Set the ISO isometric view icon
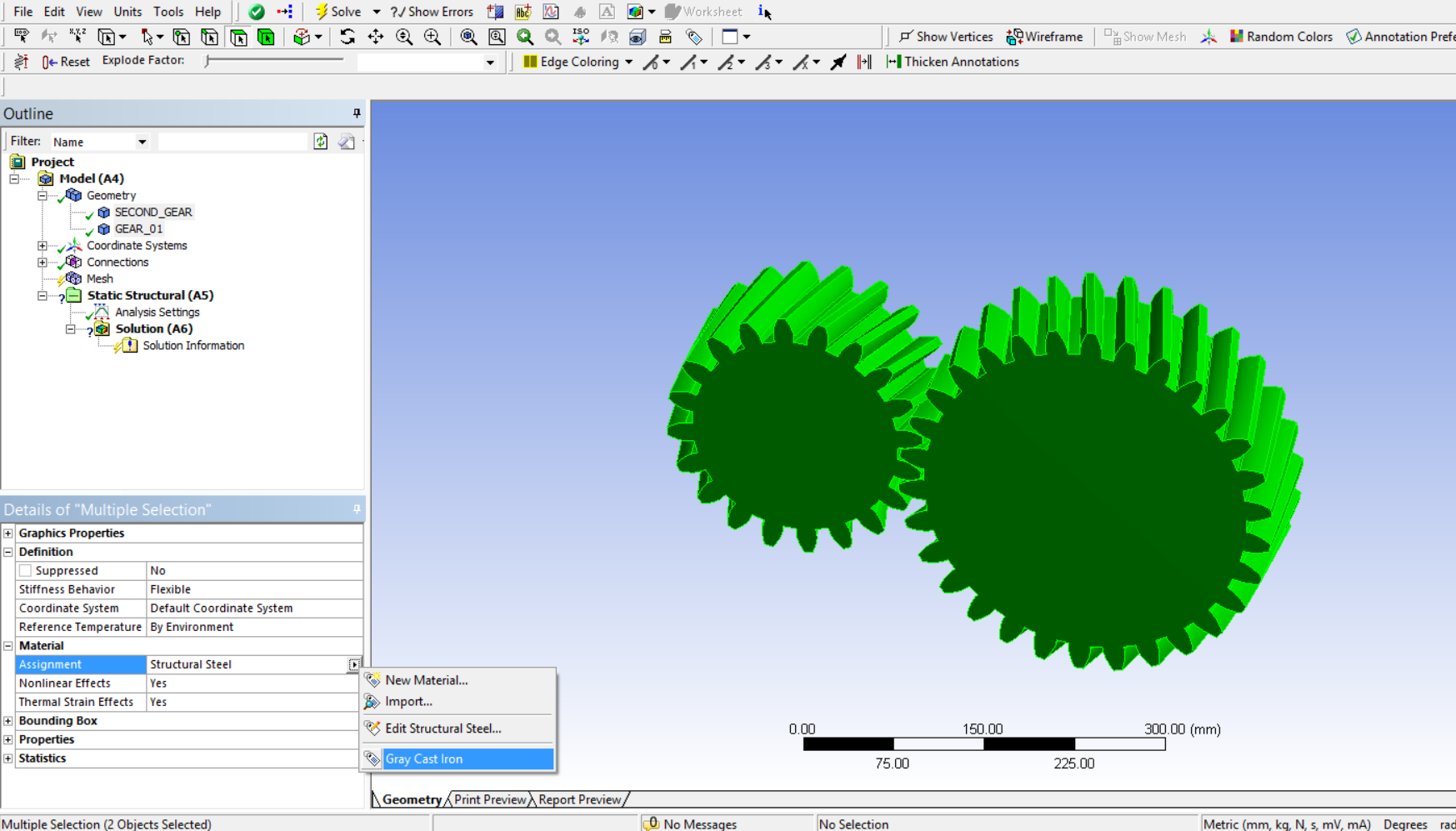The width and height of the screenshot is (1456, 831). [581, 37]
